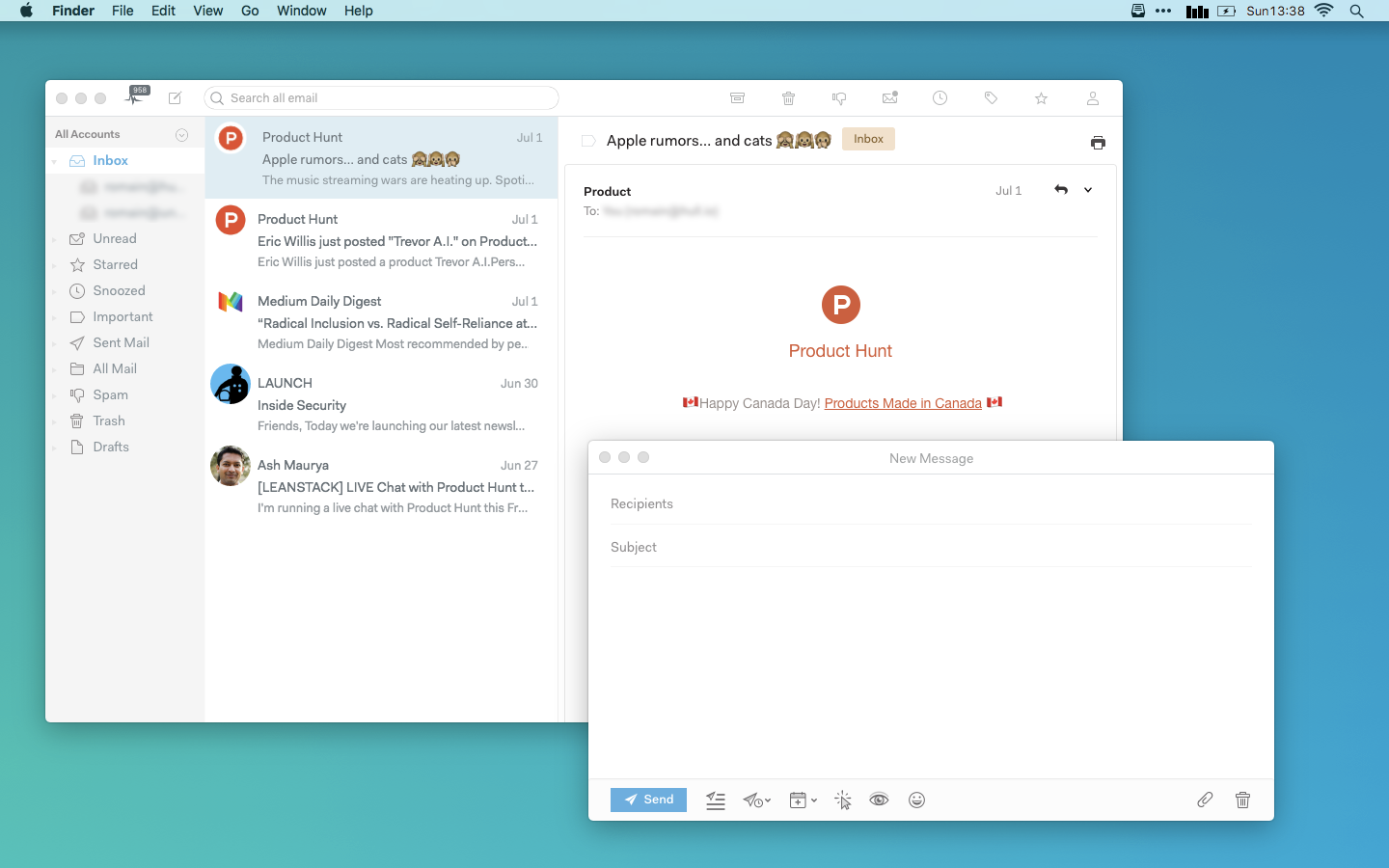This screenshot has height=868, width=1389.
Task: Open send later options in composer
Action: coord(756,800)
